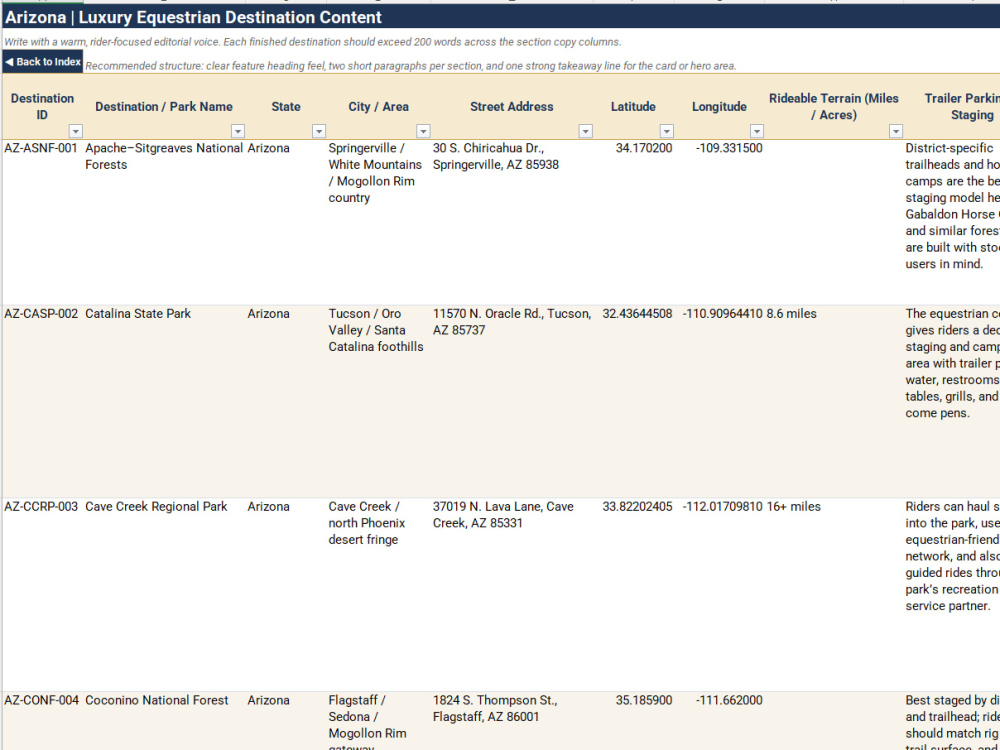Click the Back to Index button
1000x750 pixels.
[x=43, y=62]
